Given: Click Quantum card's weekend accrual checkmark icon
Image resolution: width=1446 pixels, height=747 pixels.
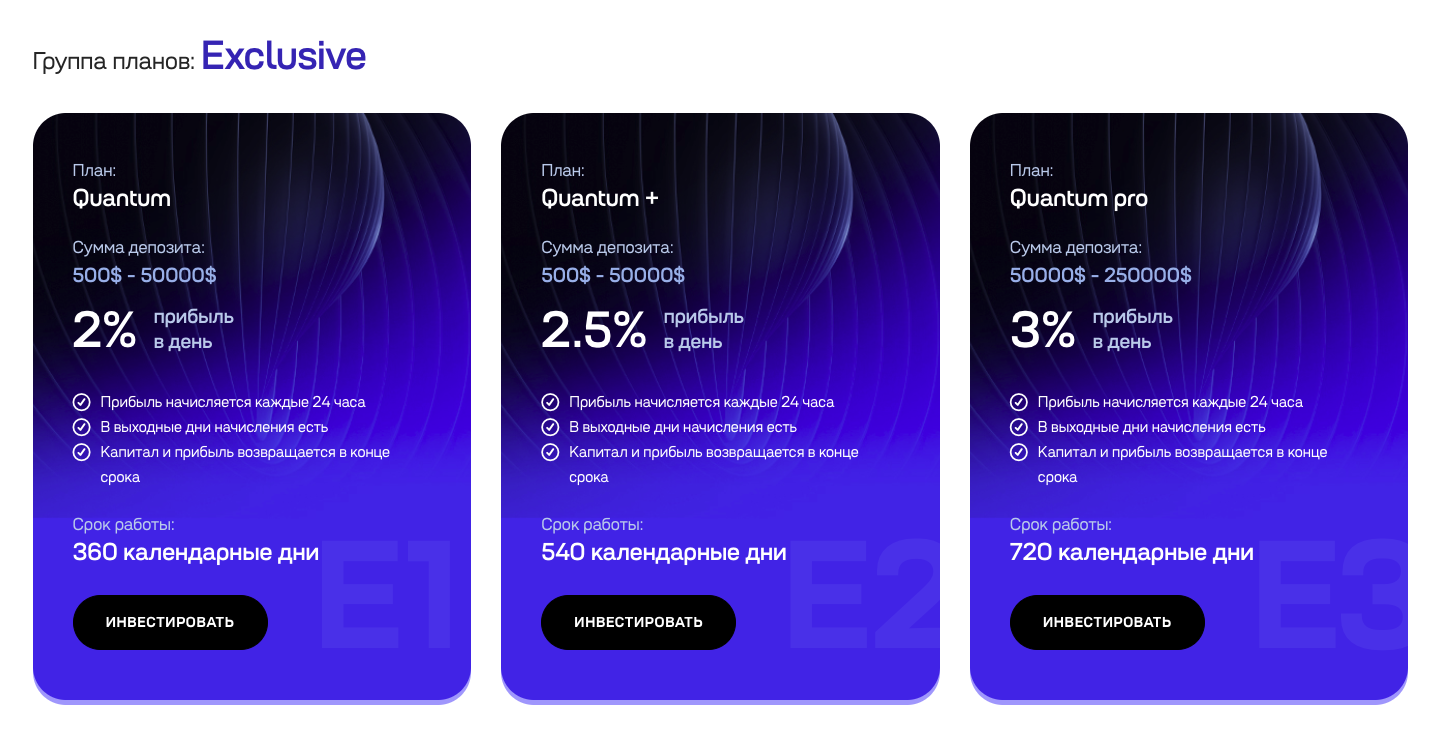Looking at the screenshot, I should tap(82, 427).
